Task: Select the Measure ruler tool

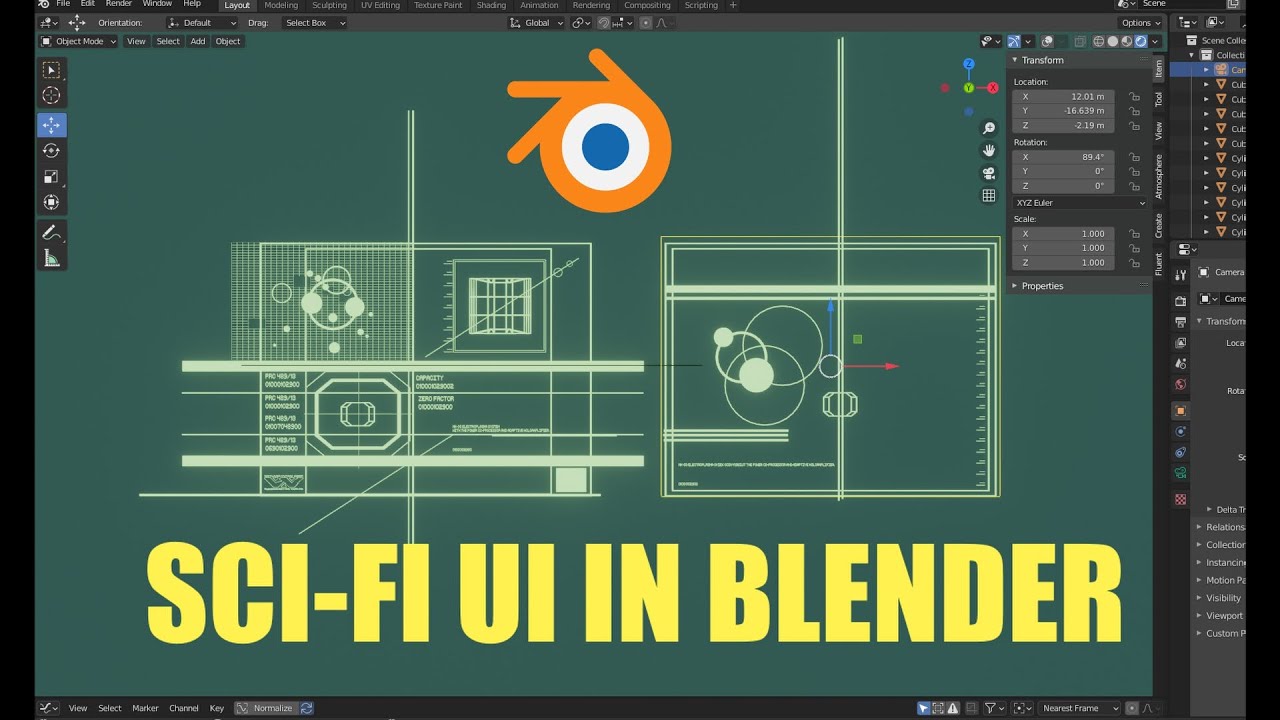Action: pos(51,259)
